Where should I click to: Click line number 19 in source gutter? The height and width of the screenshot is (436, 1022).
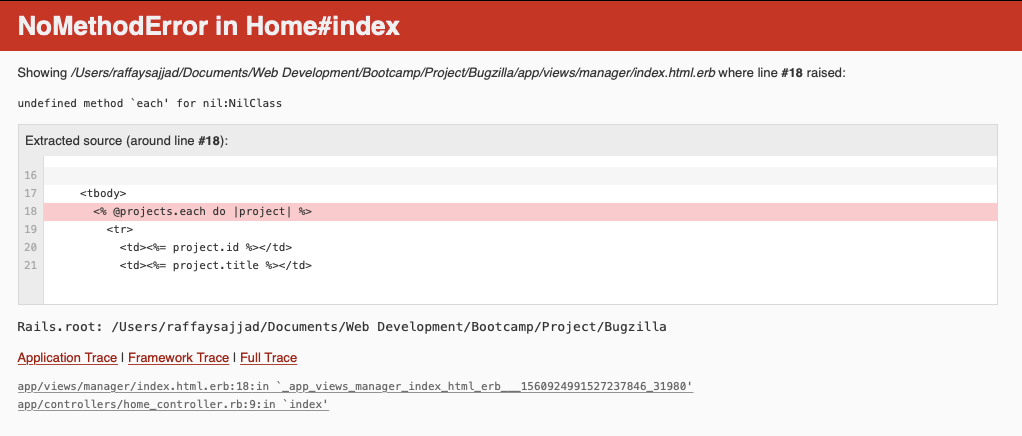[31, 229]
